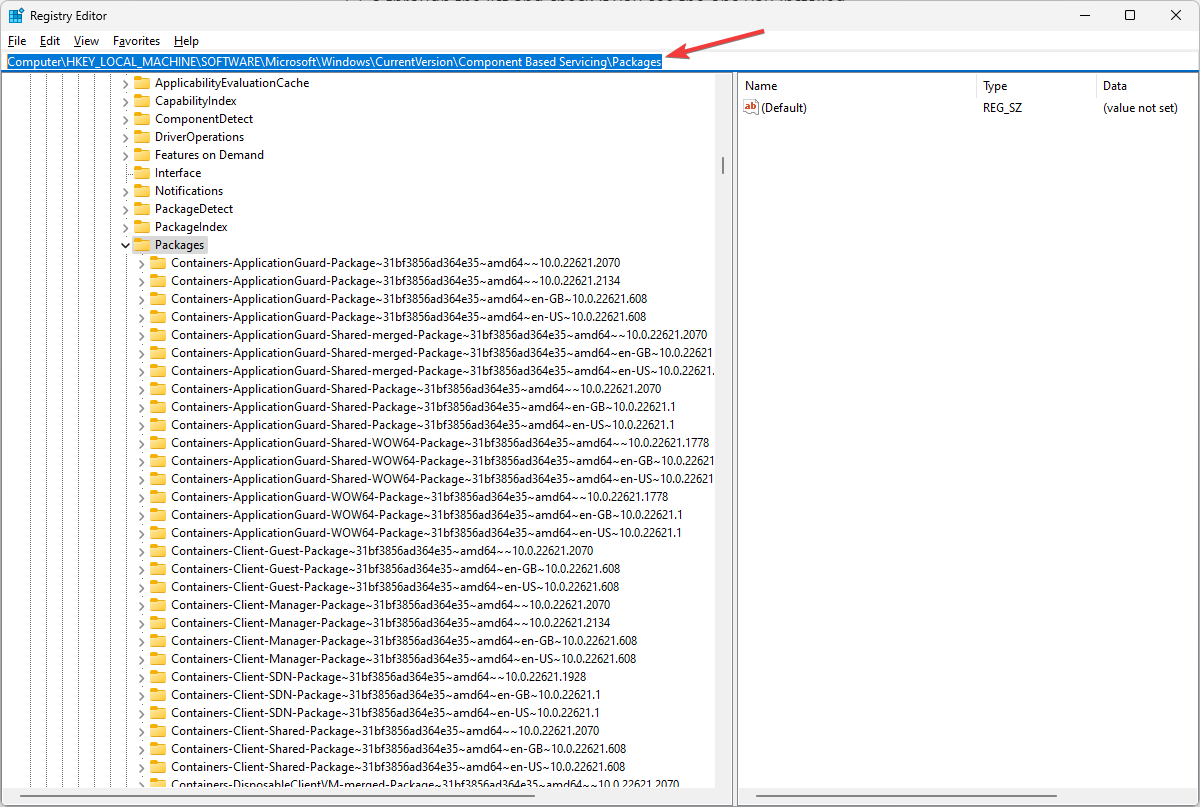Expand Containers-Client-Guest-Package en-US 10.0.22621.608

pyautogui.click(x=141, y=587)
